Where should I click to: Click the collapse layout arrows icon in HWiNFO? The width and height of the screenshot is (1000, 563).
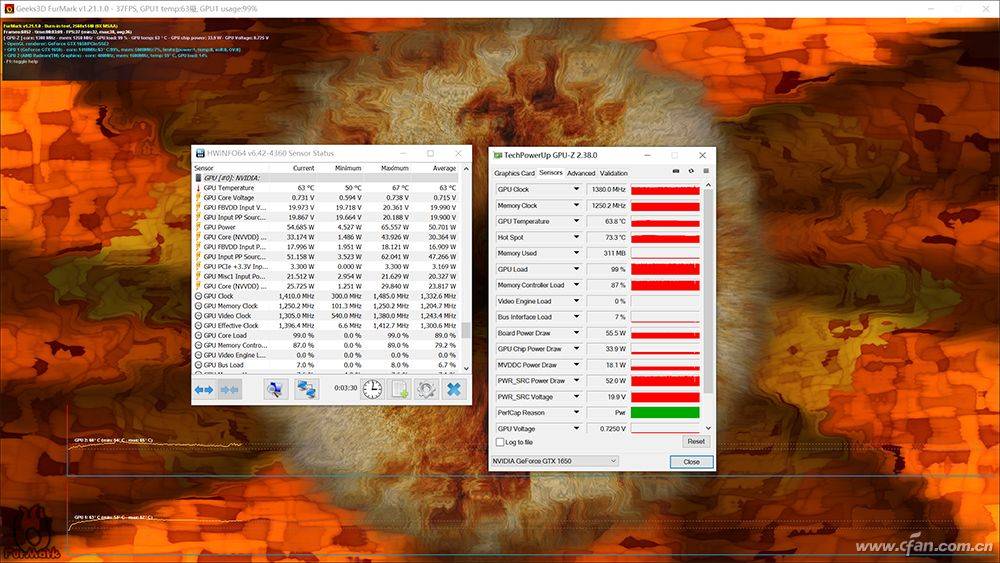(229, 390)
